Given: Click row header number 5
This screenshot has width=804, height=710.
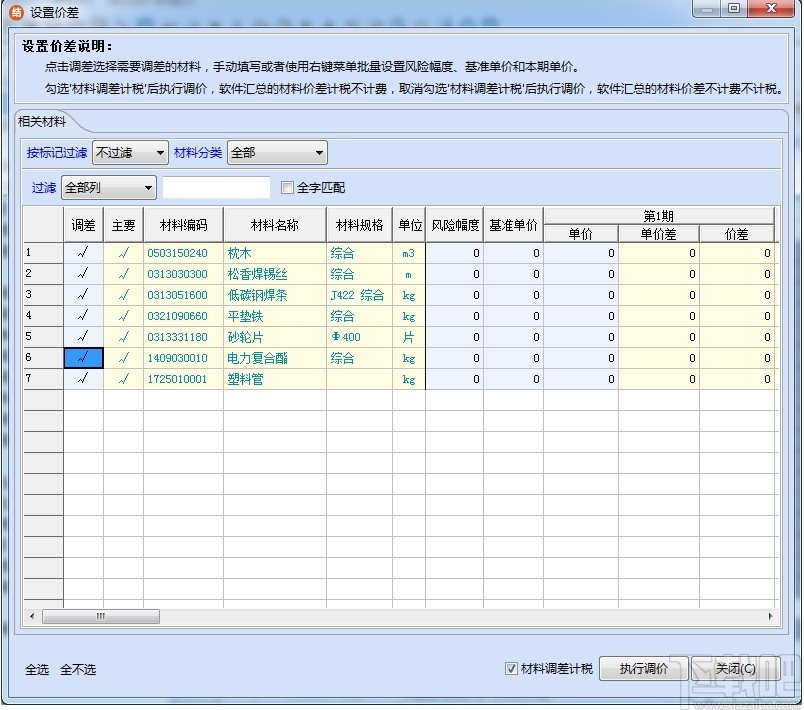Looking at the screenshot, I should pos(44,337).
